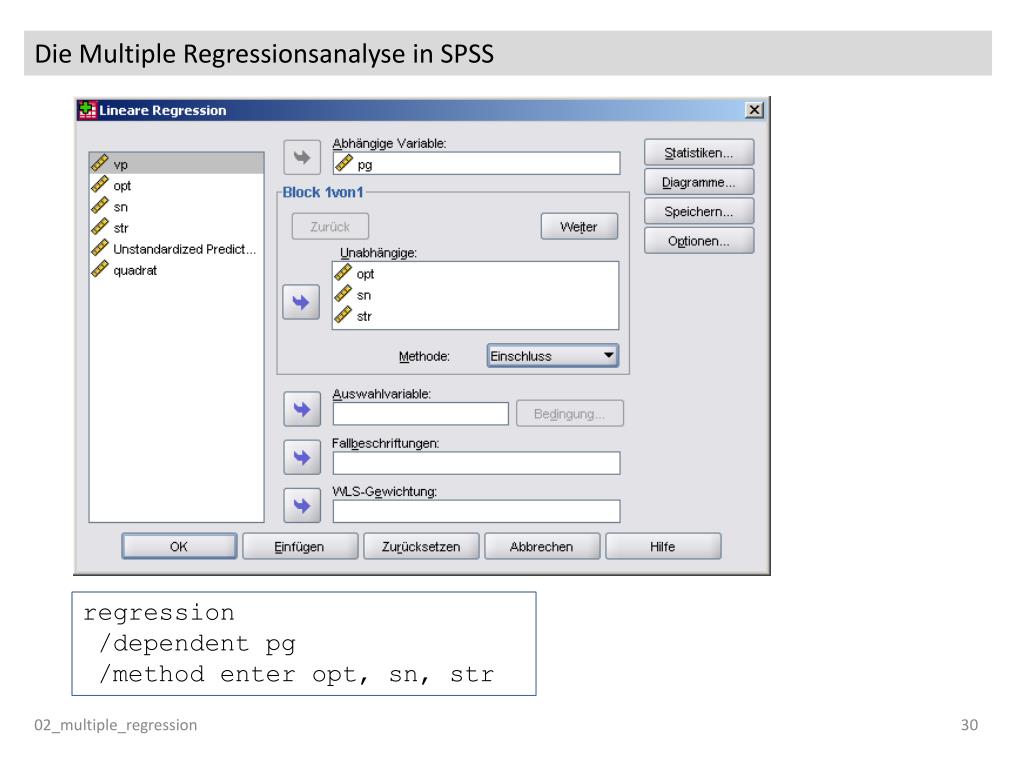Select str in the left variable list

click(x=176, y=228)
